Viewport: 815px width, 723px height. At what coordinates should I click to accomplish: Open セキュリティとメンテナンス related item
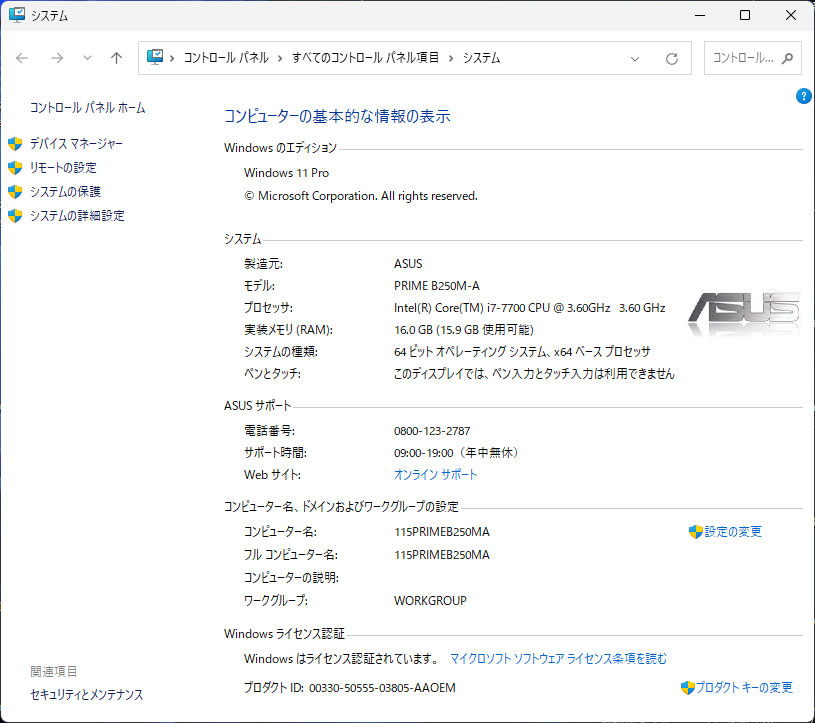[x=87, y=694]
